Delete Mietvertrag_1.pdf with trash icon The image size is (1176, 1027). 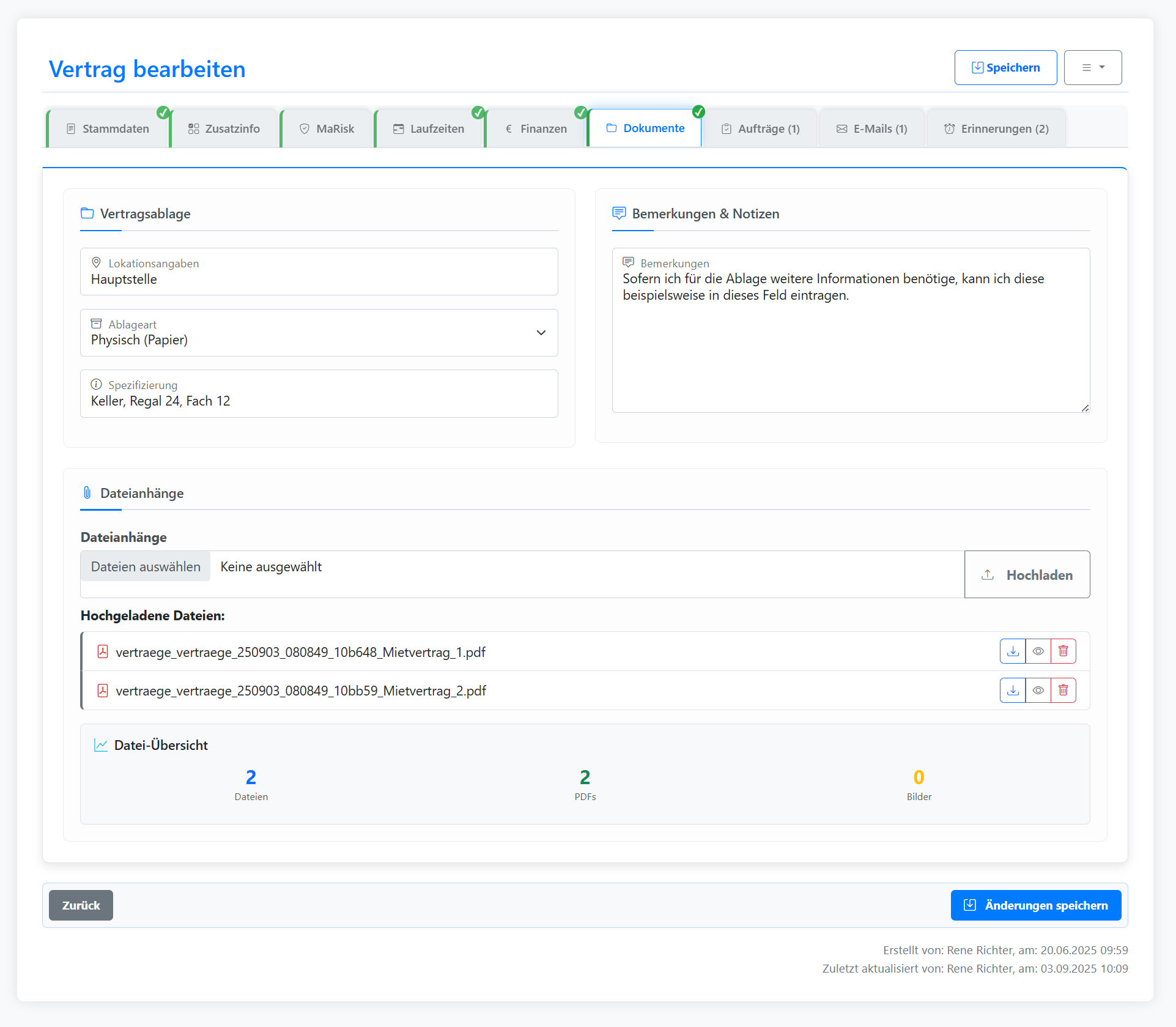pos(1063,651)
